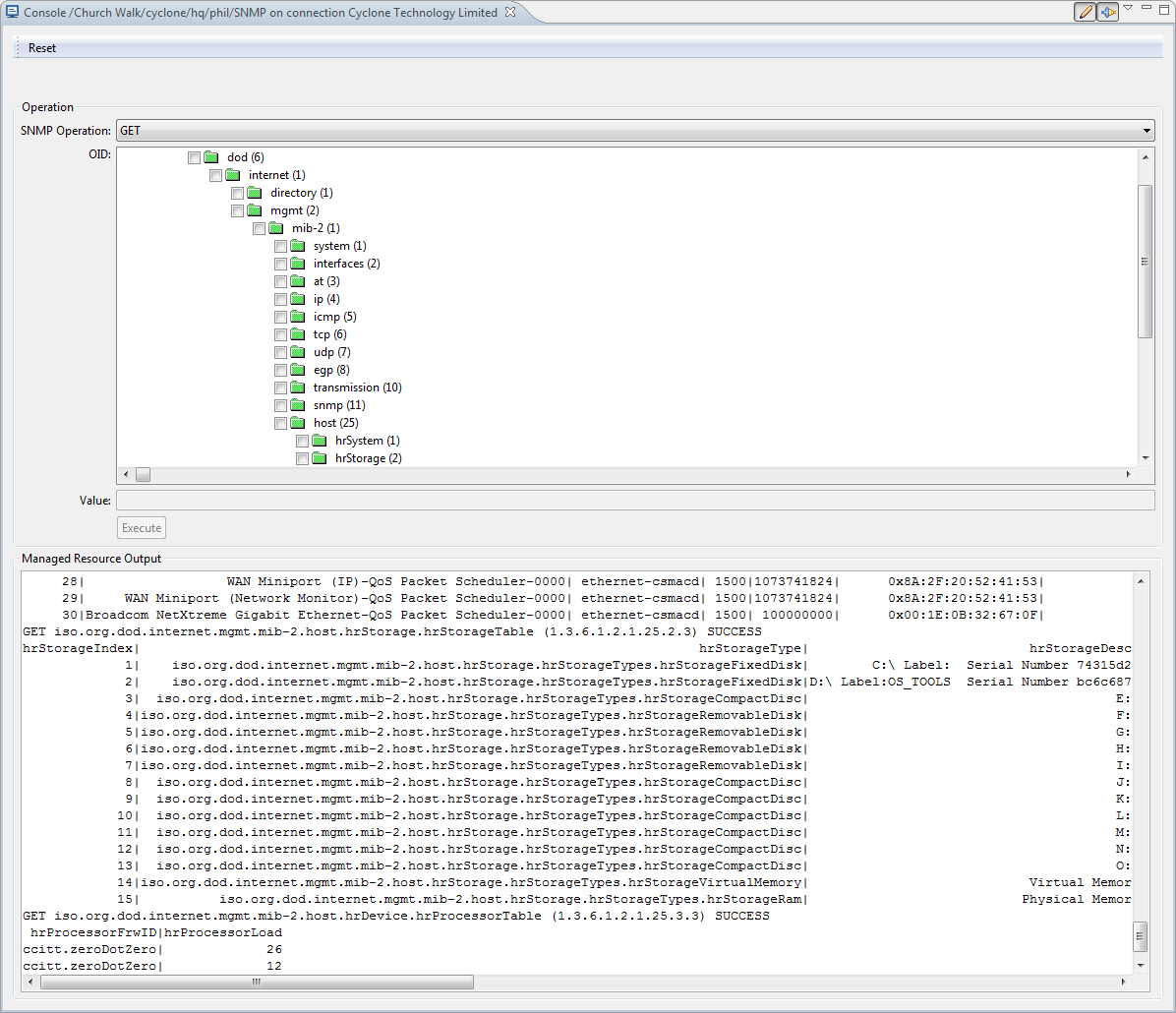Click the icmp folder icon
The image size is (1176, 1013).
[298, 318]
